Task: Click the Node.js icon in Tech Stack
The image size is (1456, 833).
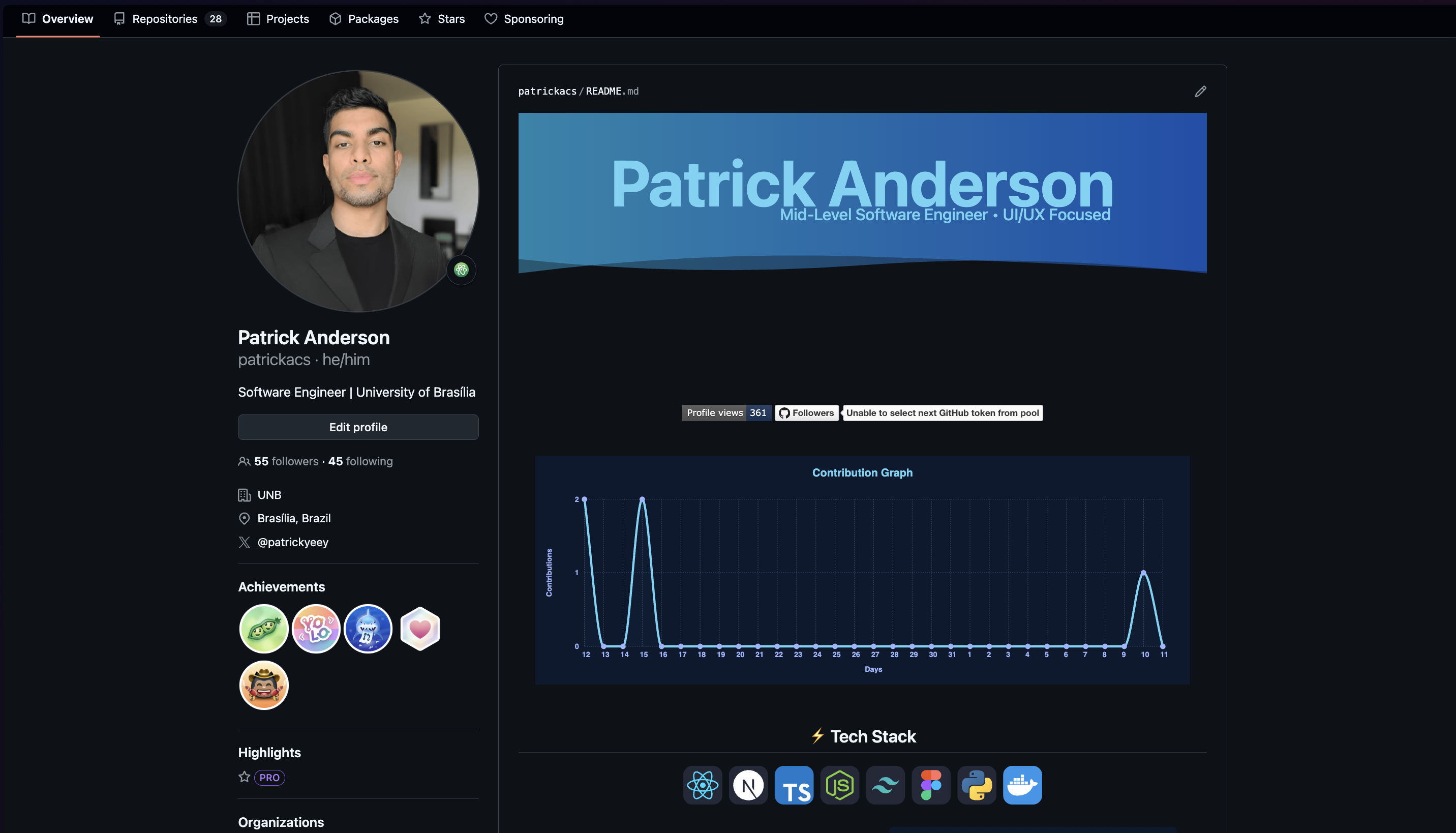Action: coord(839,785)
